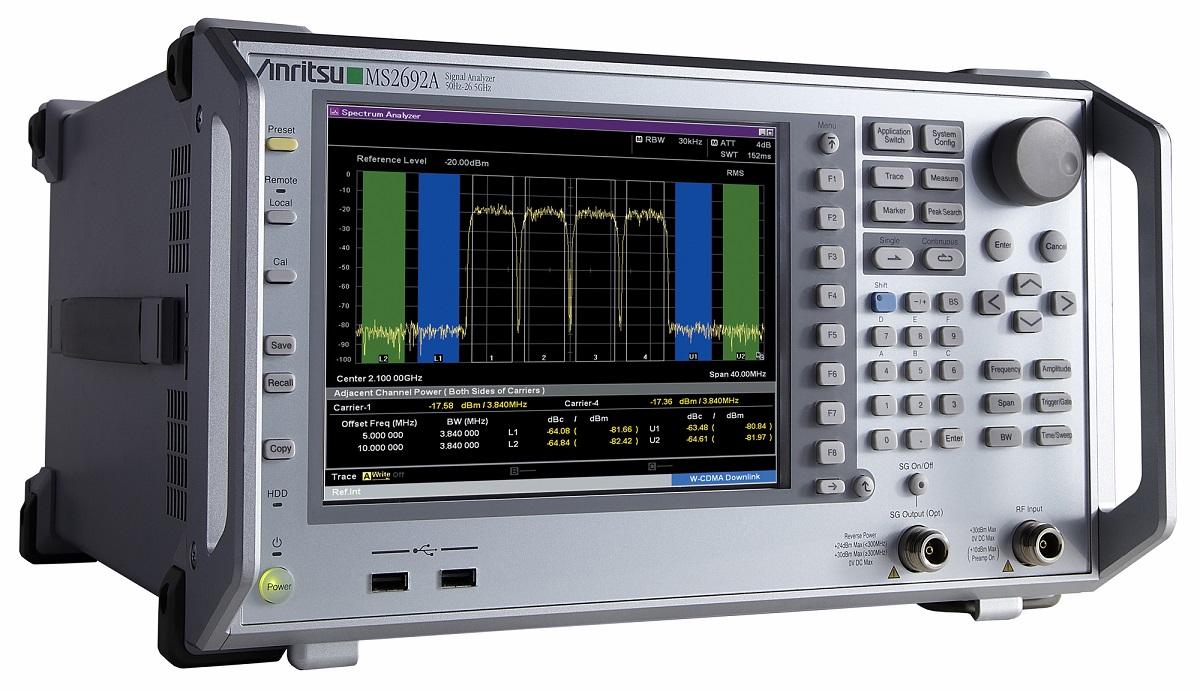Select soft key F1

coord(829,179)
